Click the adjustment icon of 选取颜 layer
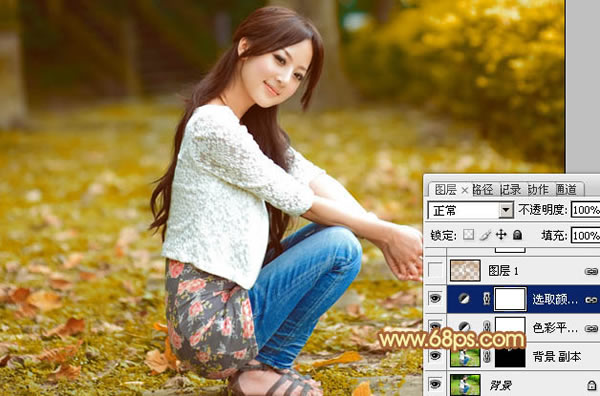600x396 pixels. (x=464, y=299)
